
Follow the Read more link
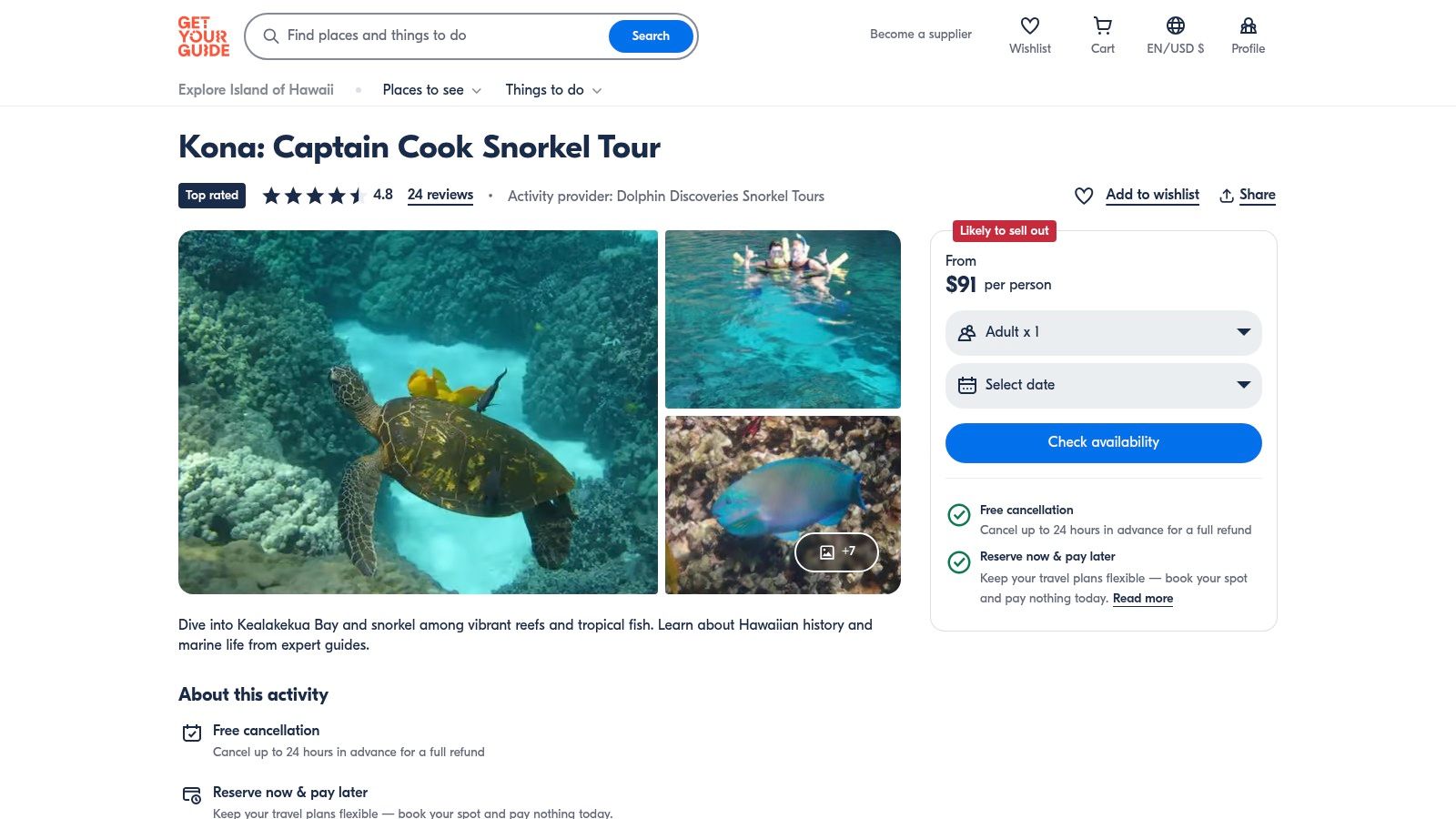[x=1142, y=598]
